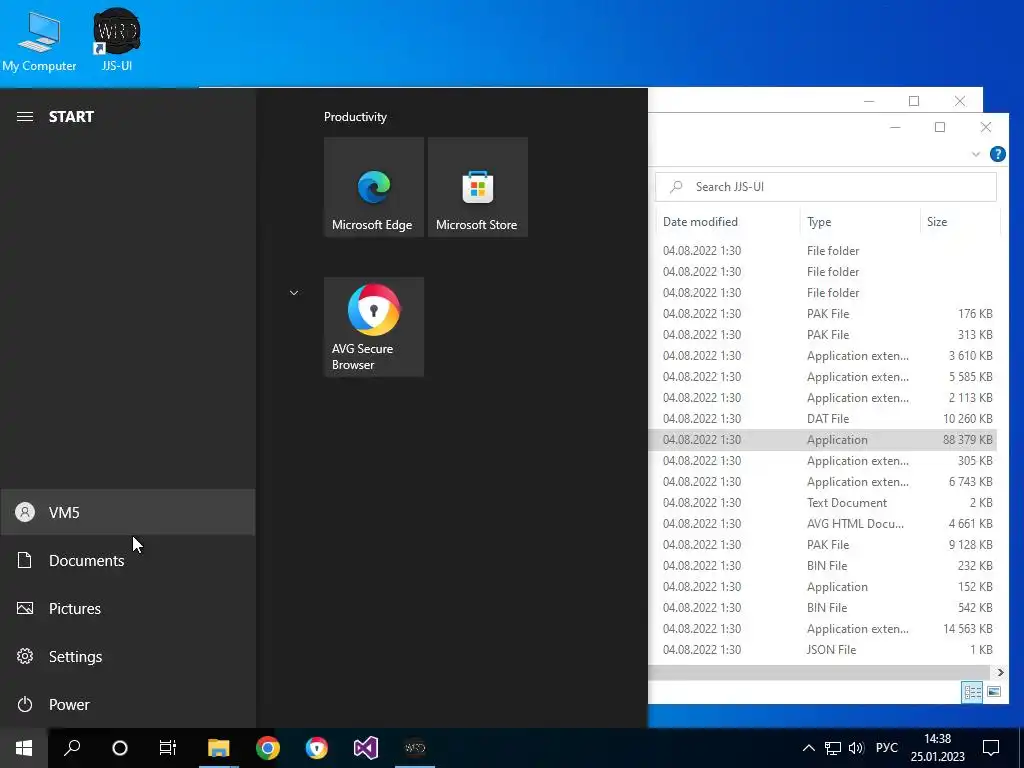Image resolution: width=1024 pixels, height=768 pixels.
Task: Open taskbar Search magnifier
Action: coord(72,748)
